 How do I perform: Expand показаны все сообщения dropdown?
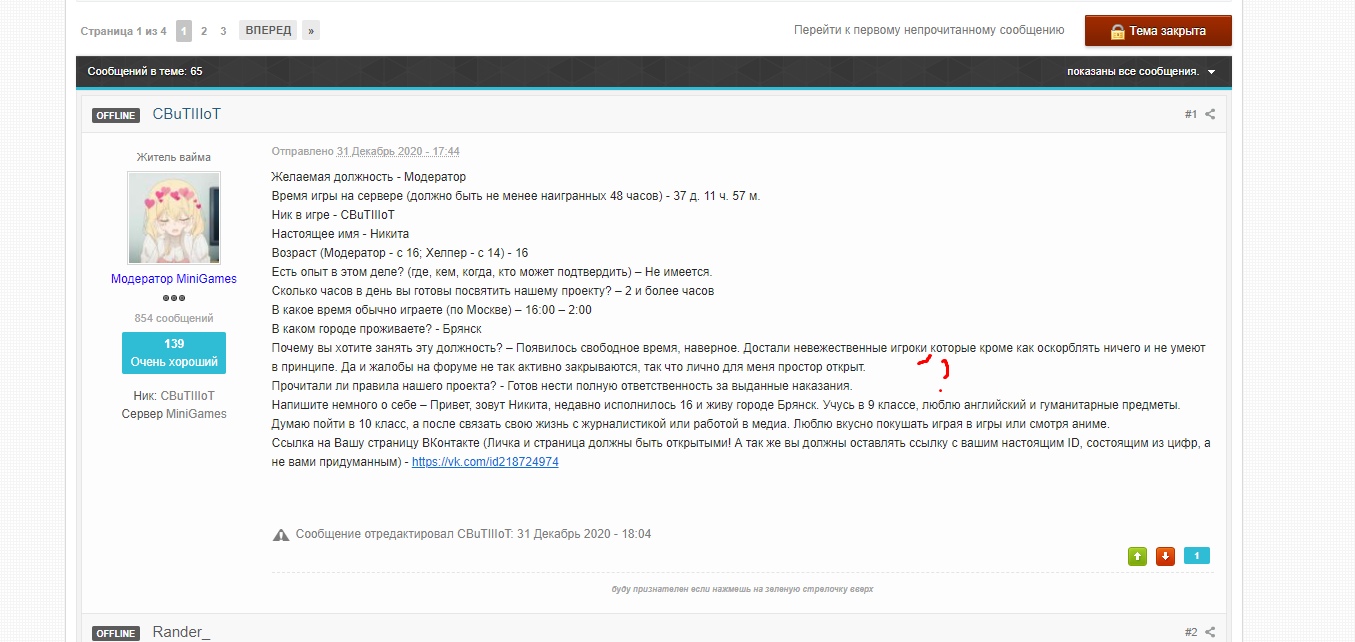click(x=1141, y=71)
